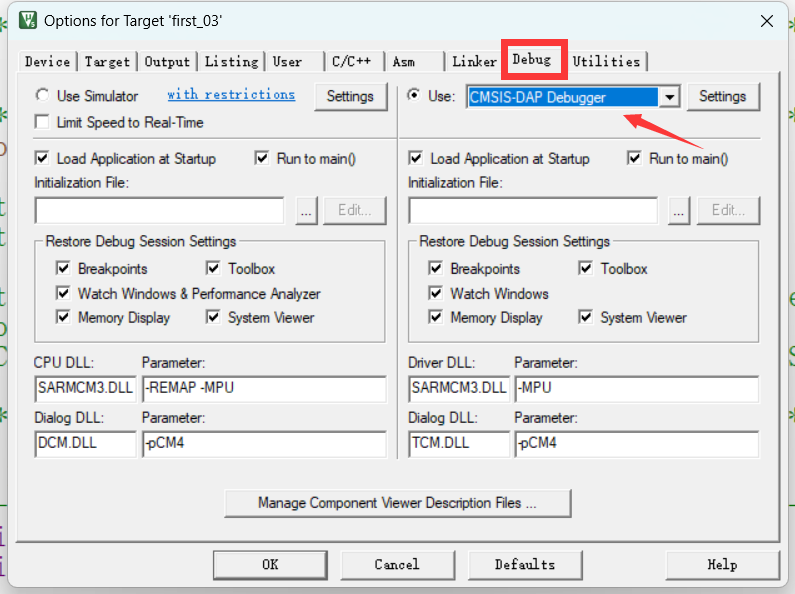Click the Driver DLL -MPU parameter field
Viewport: 795px width, 594px height.
(637, 388)
